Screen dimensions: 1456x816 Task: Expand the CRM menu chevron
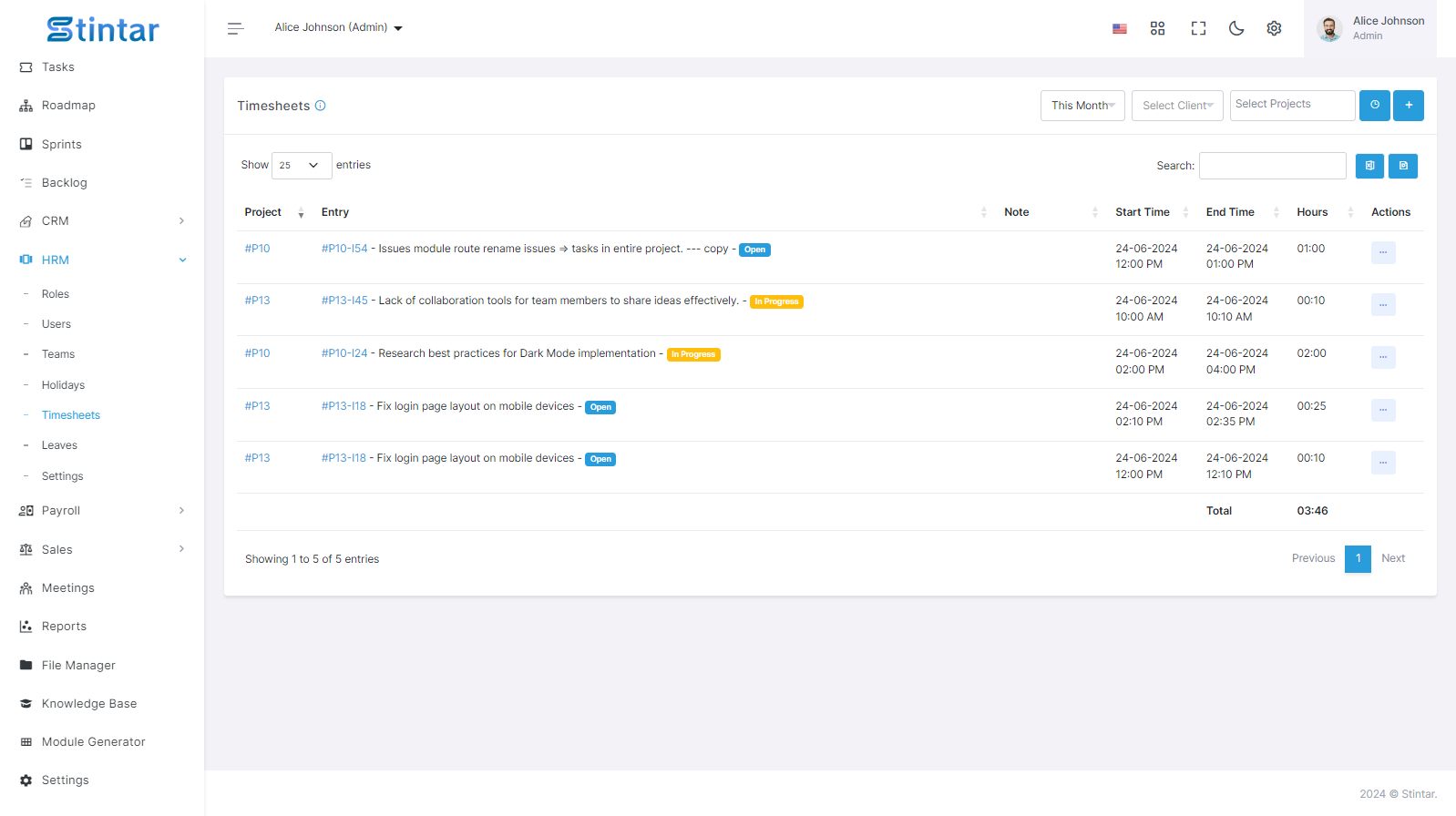(x=182, y=221)
